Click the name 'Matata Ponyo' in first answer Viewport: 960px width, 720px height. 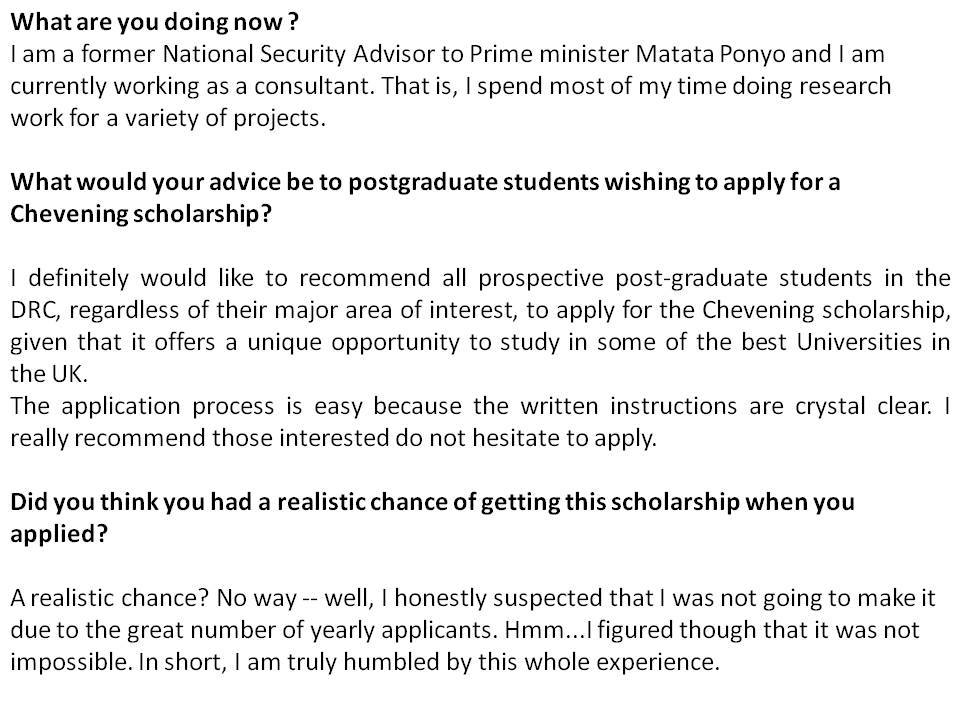pos(710,54)
